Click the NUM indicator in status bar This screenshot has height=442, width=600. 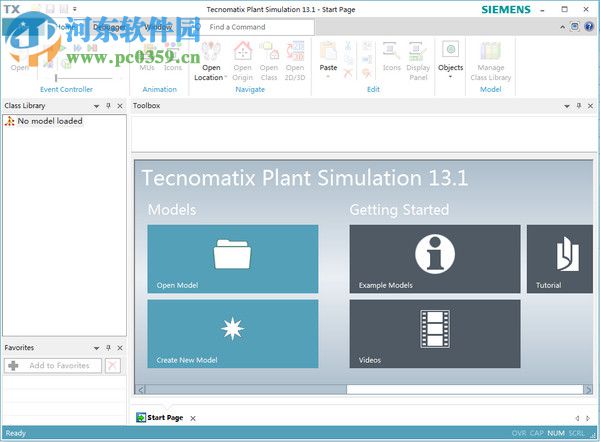556,433
